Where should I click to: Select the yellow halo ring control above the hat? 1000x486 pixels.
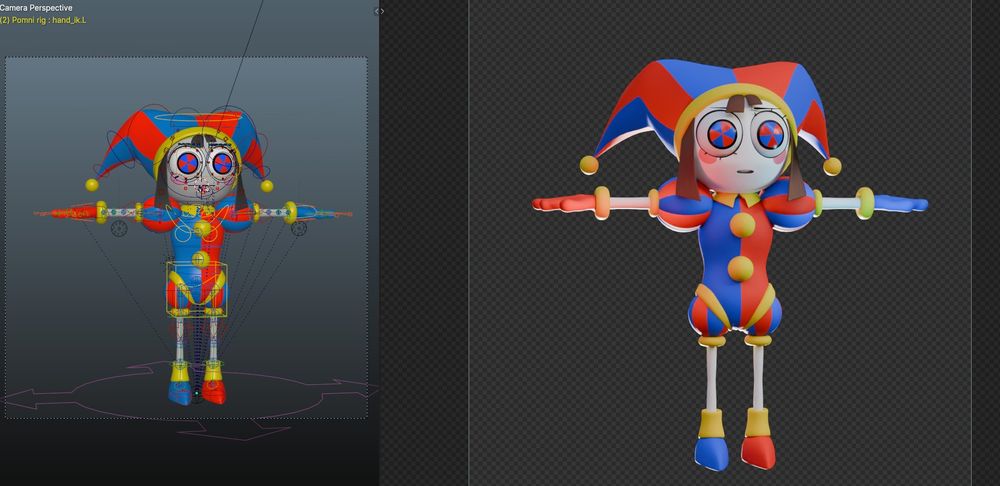198,118
